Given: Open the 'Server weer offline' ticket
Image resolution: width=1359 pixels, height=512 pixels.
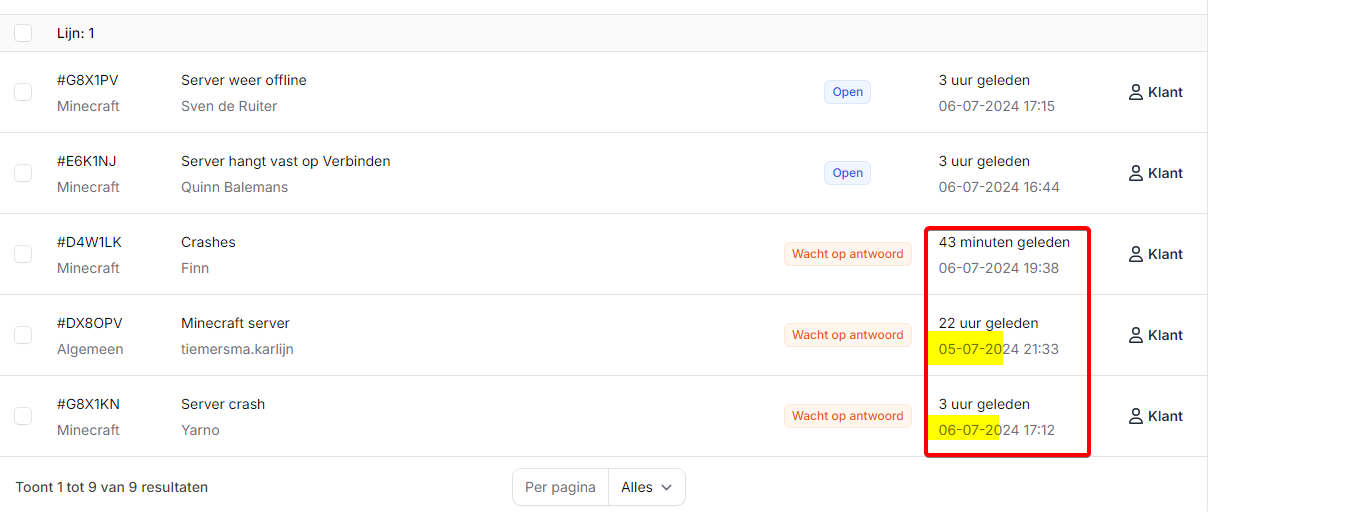Looking at the screenshot, I should [243, 80].
